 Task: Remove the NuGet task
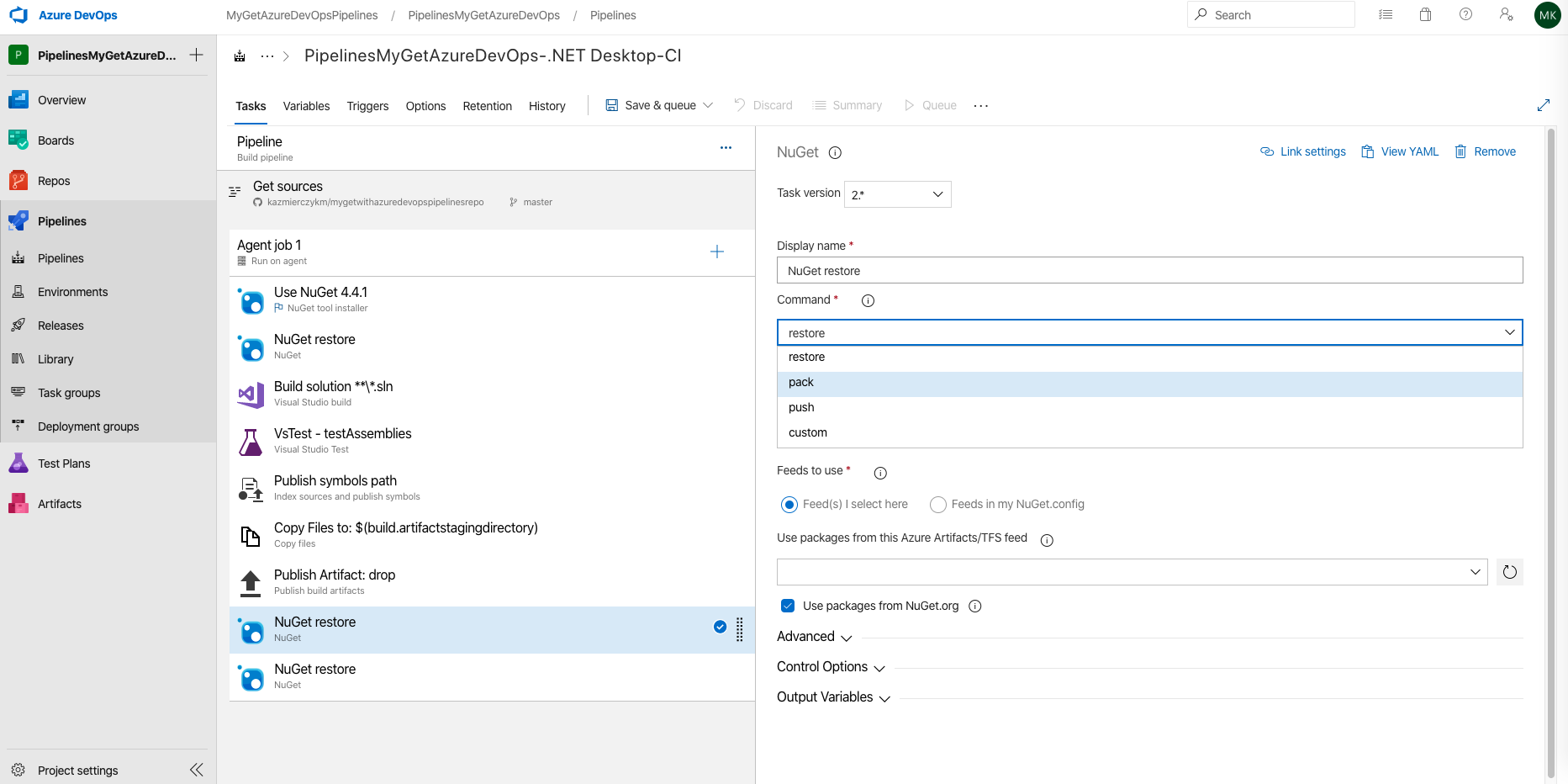[x=1486, y=151]
